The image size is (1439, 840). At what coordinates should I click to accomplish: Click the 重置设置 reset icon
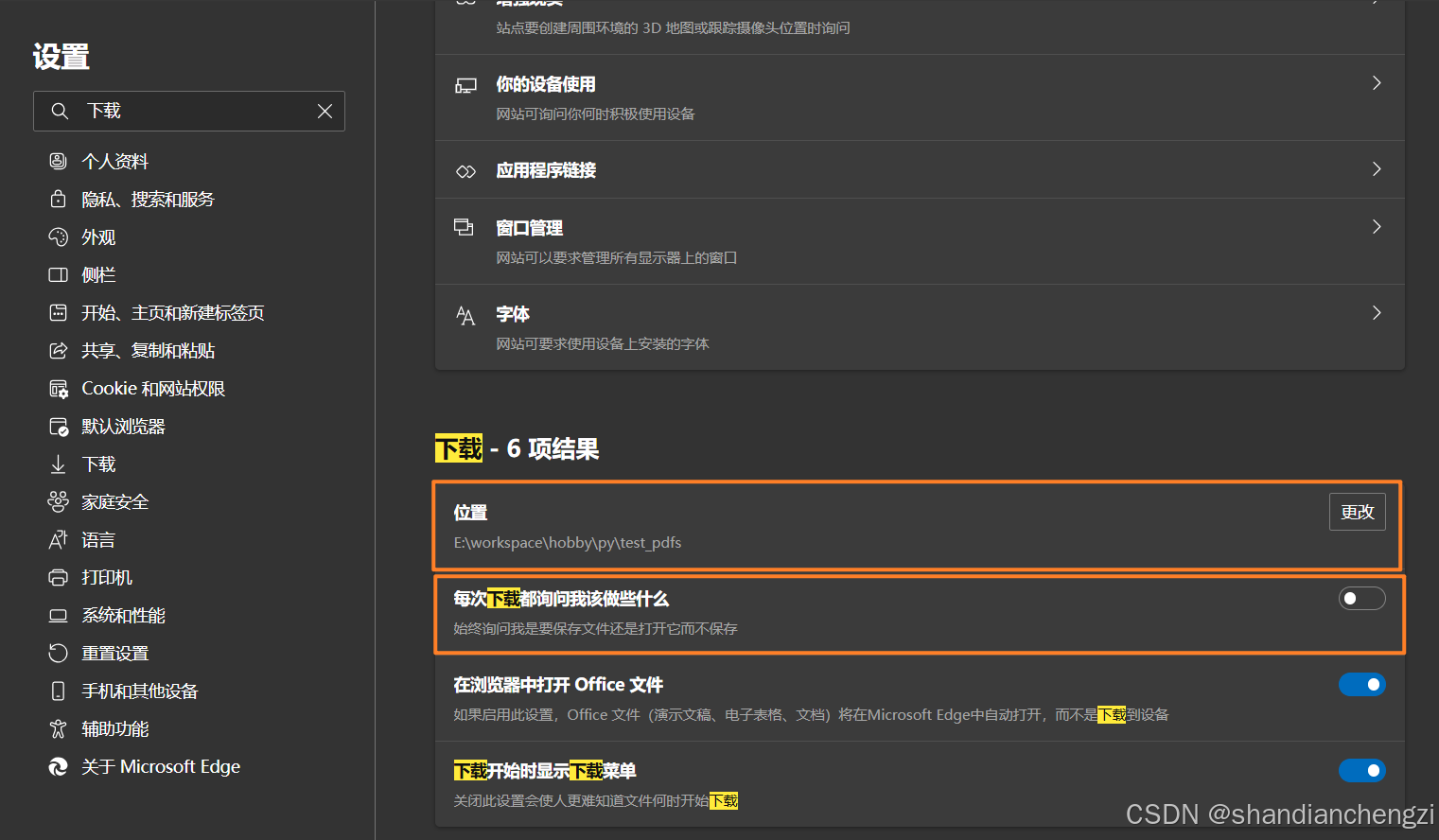(59, 653)
